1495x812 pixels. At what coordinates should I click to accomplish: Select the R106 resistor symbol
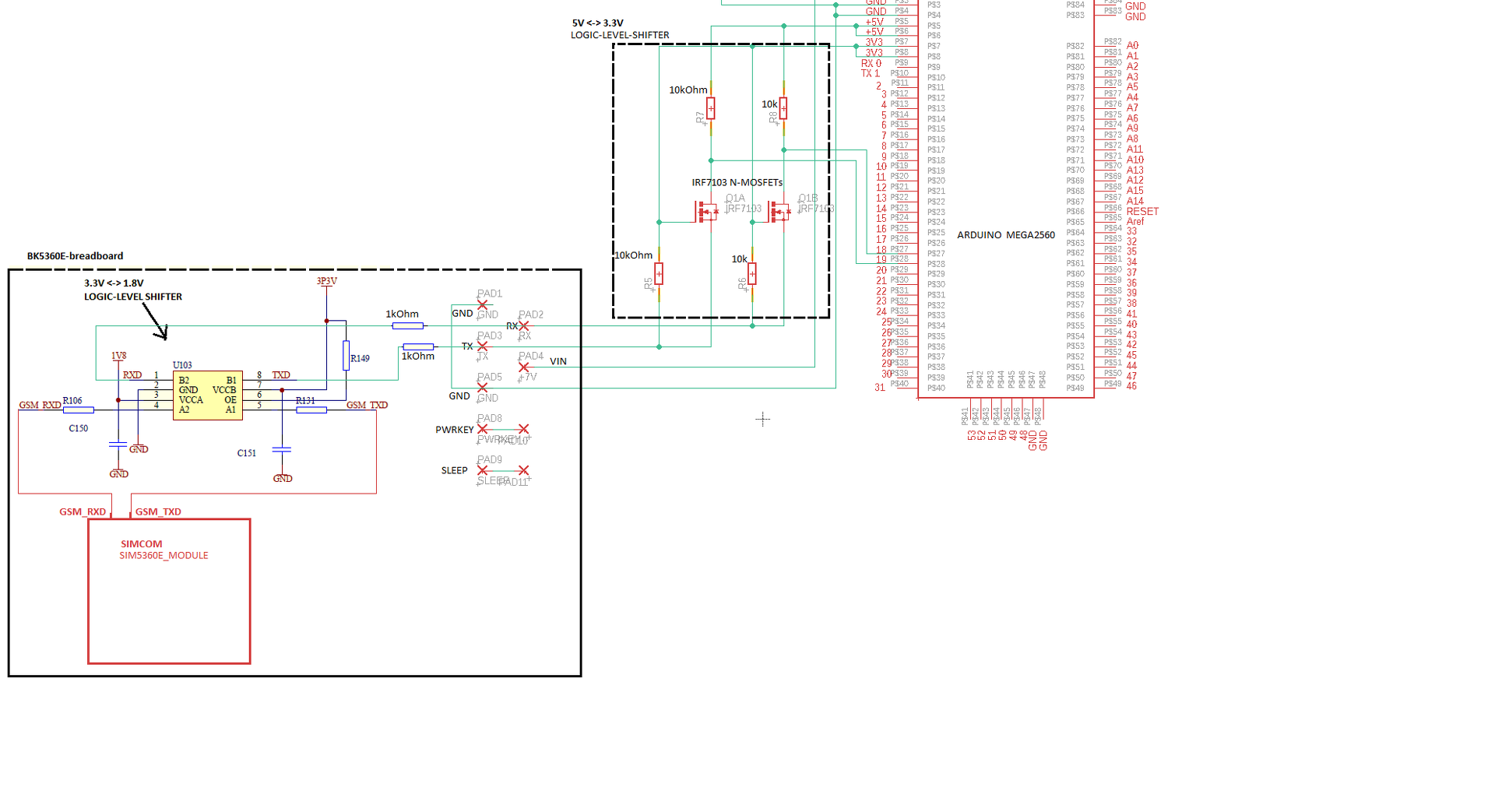tap(78, 410)
